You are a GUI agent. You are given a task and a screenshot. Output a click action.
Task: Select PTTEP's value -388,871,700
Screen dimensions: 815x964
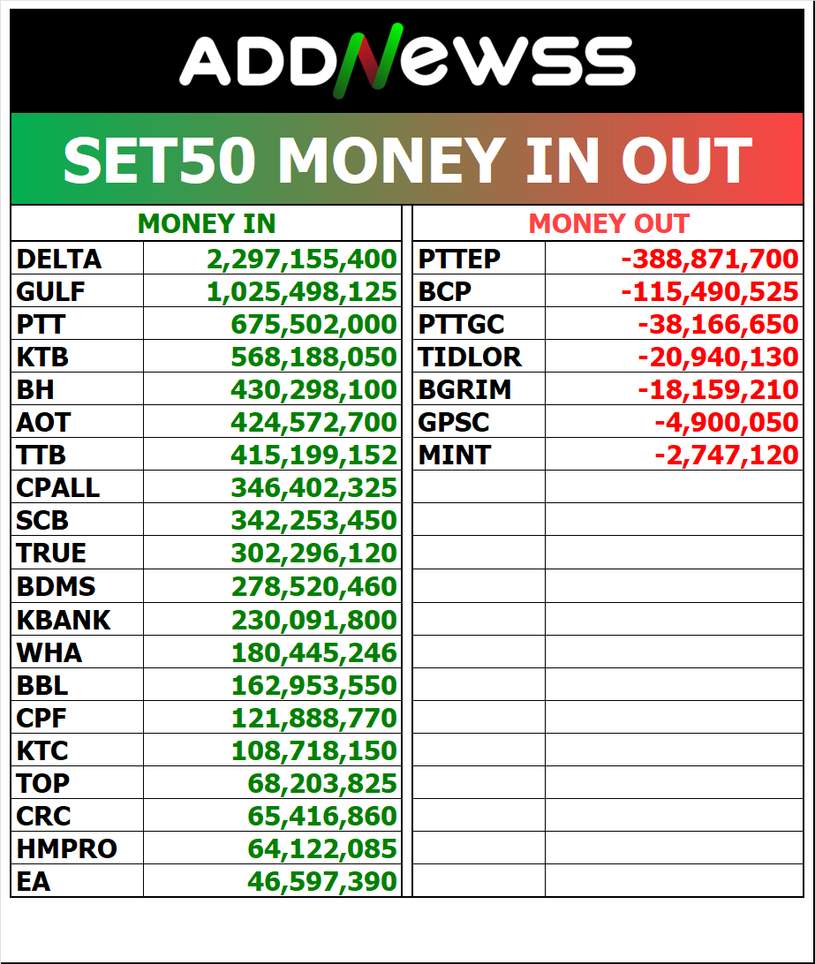pyautogui.click(x=709, y=260)
